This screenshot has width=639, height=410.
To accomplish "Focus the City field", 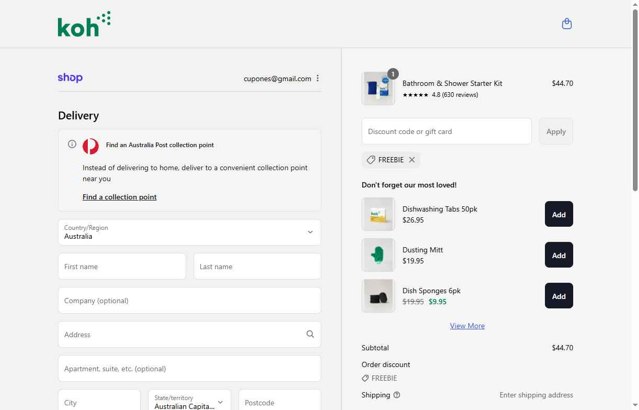I will tap(99, 401).
